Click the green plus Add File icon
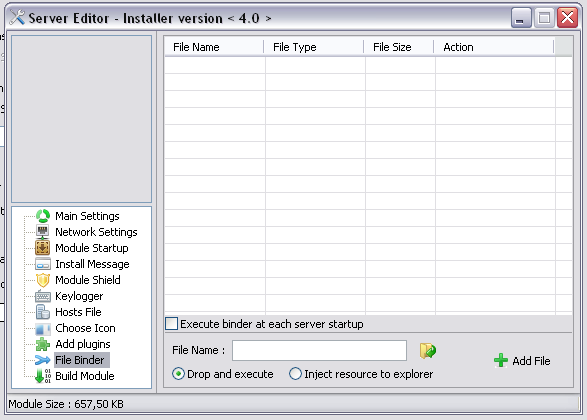 tap(501, 361)
